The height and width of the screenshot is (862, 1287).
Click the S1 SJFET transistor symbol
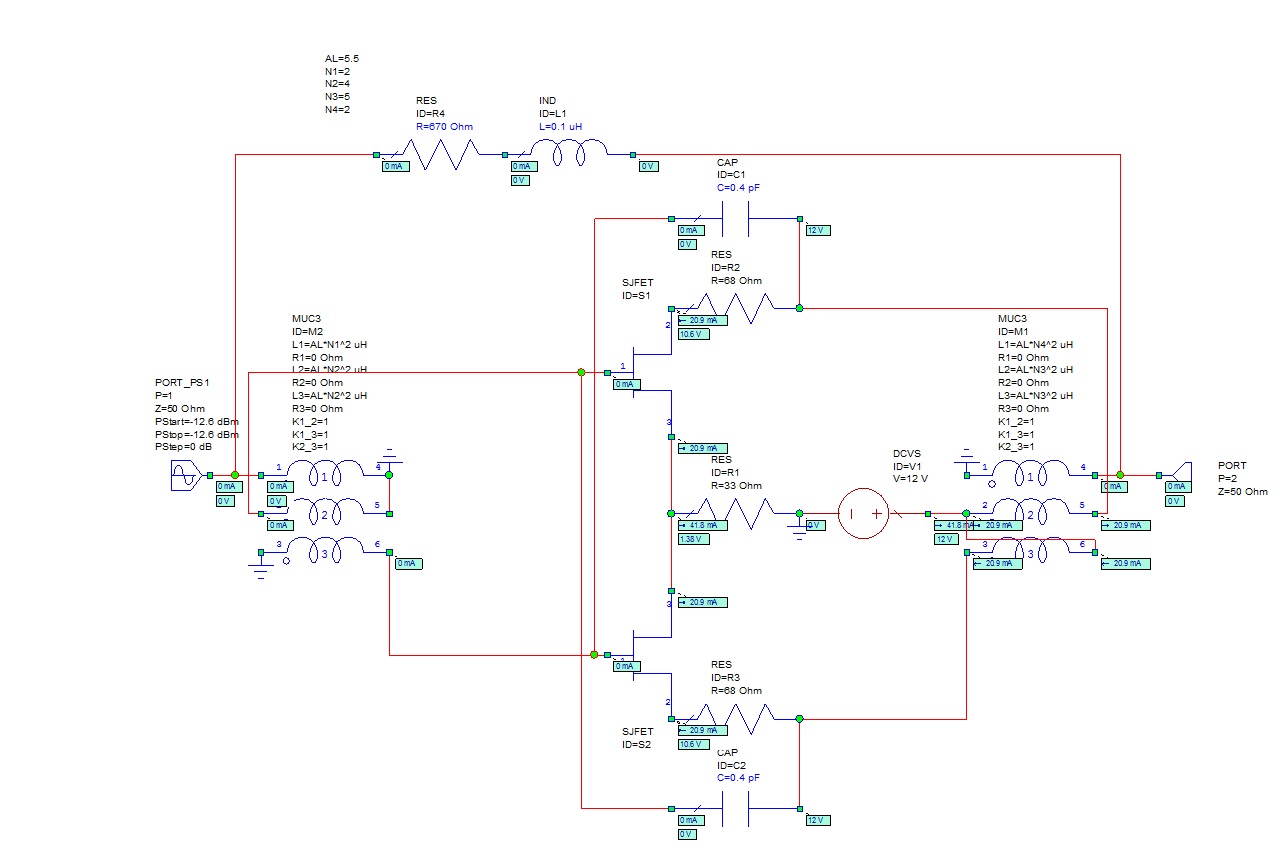click(x=650, y=372)
